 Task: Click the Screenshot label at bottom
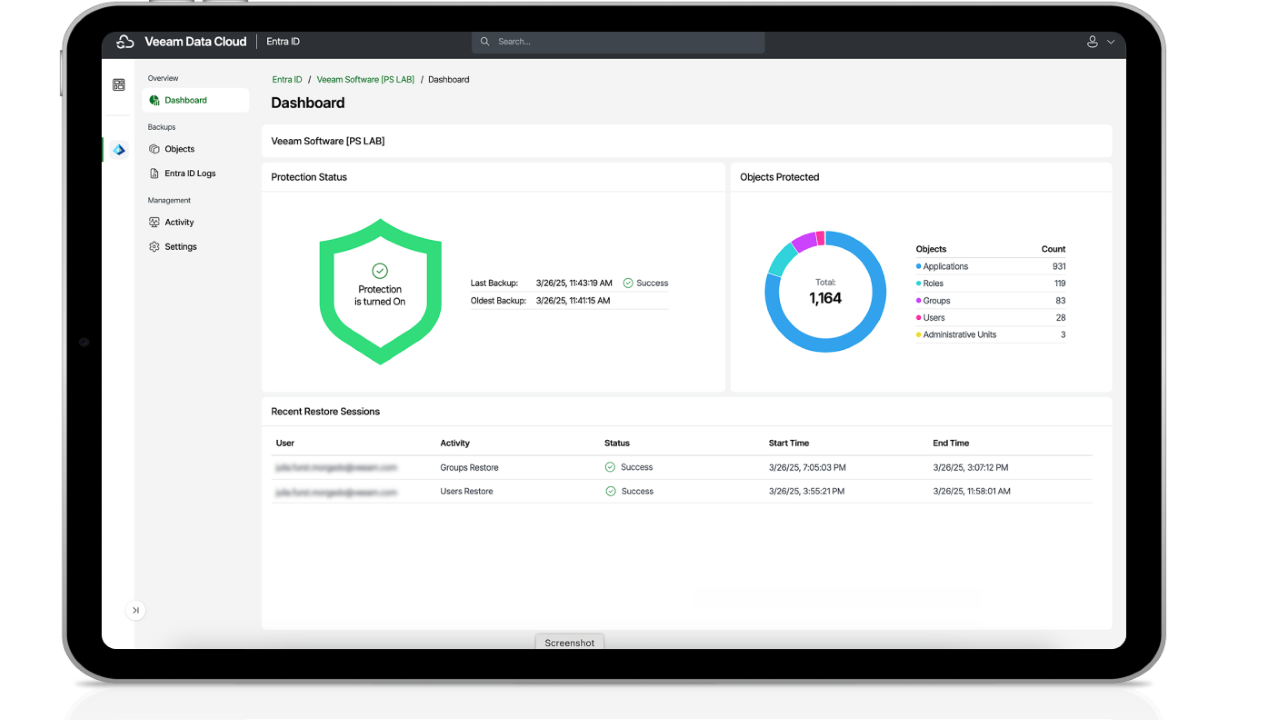point(570,643)
